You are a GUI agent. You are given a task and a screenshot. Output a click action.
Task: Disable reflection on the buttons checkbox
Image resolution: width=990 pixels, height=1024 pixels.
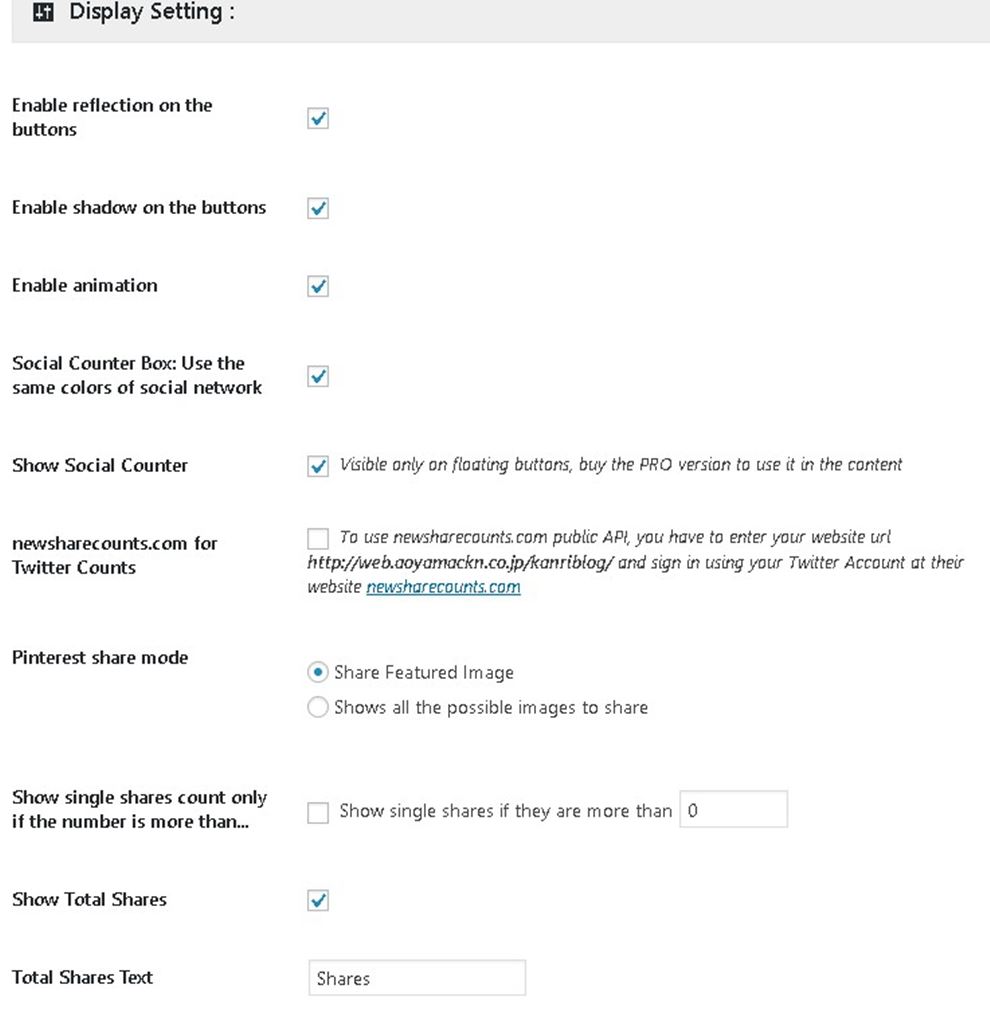click(x=318, y=119)
